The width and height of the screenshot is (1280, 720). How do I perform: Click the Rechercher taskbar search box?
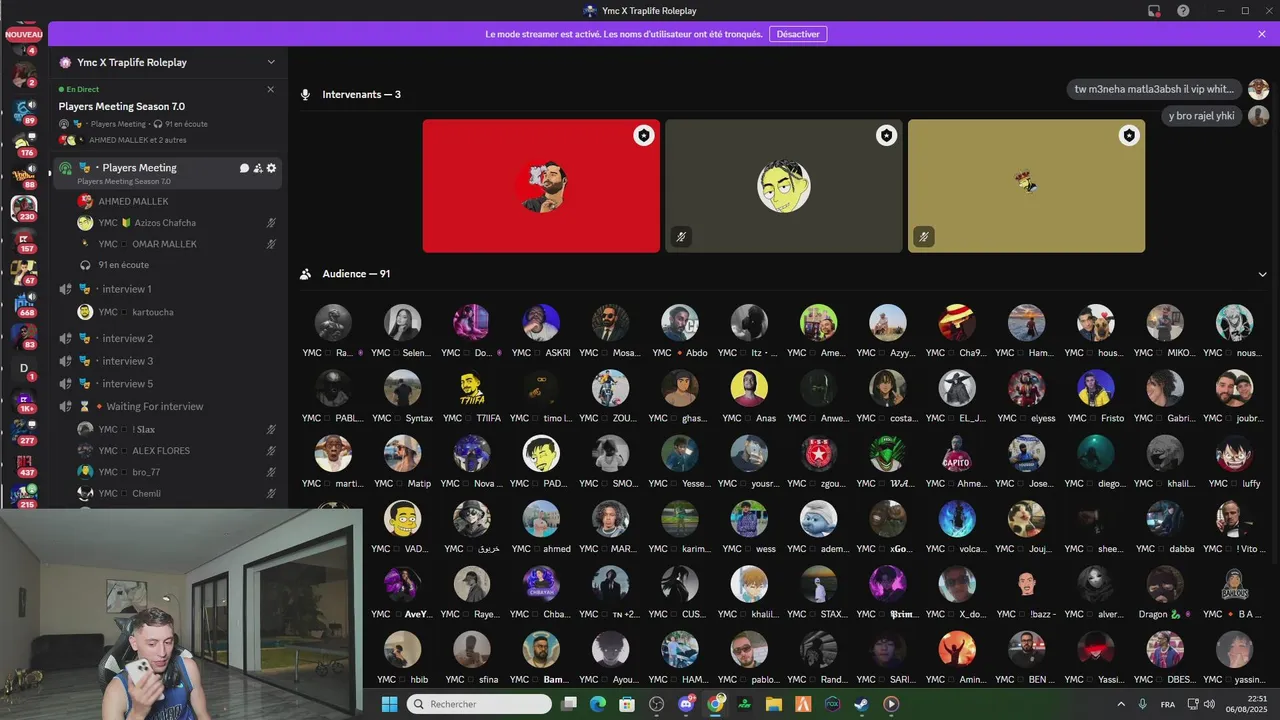tap(480, 704)
